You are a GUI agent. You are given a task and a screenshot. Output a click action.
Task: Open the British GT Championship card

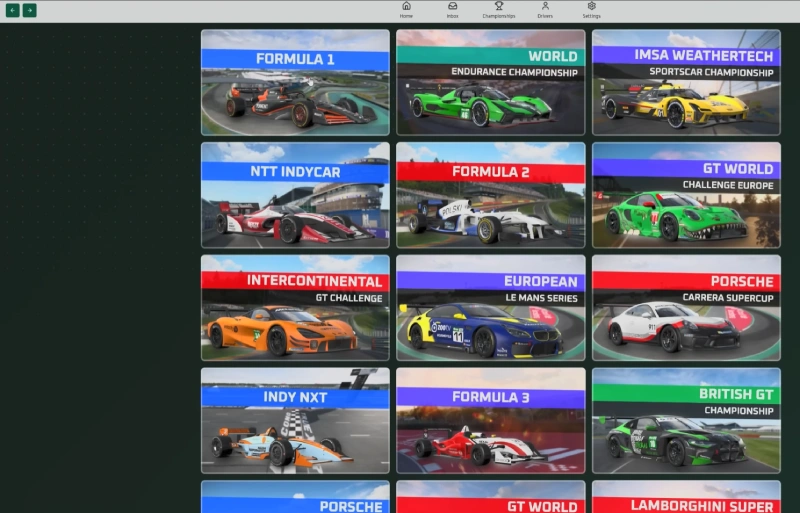click(686, 421)
